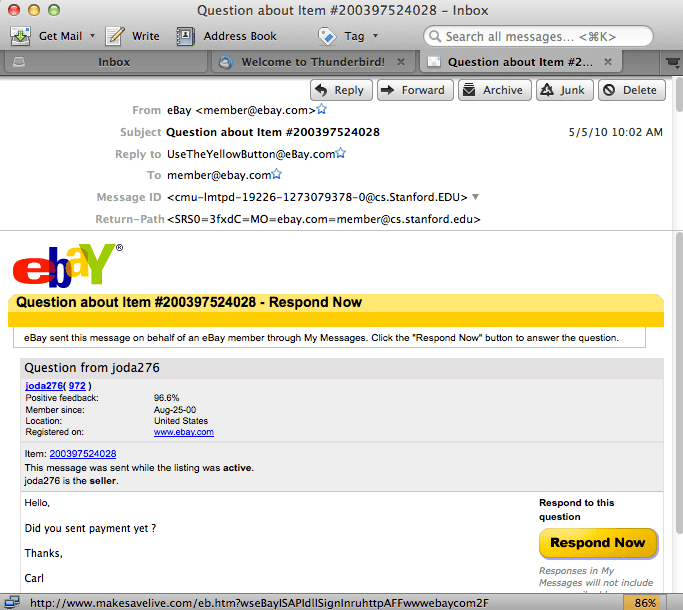Open the 972 feedback score link
The width and height of the screenshot is (683, 610).
[x=77, y=386]
